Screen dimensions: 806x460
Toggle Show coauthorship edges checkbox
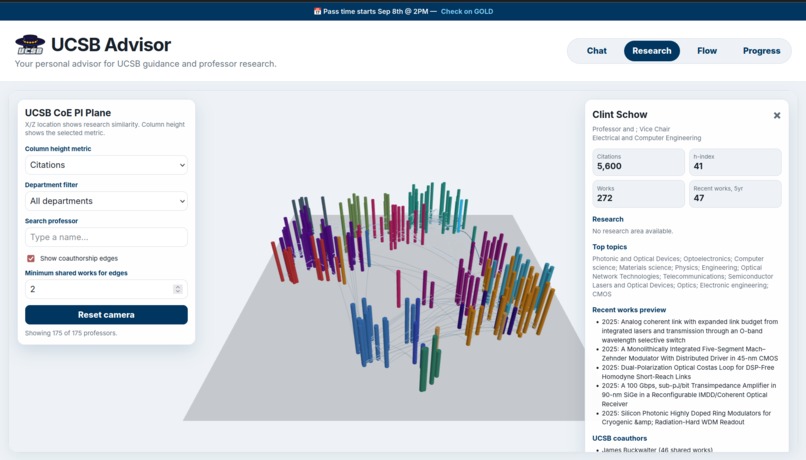(31, 258)
